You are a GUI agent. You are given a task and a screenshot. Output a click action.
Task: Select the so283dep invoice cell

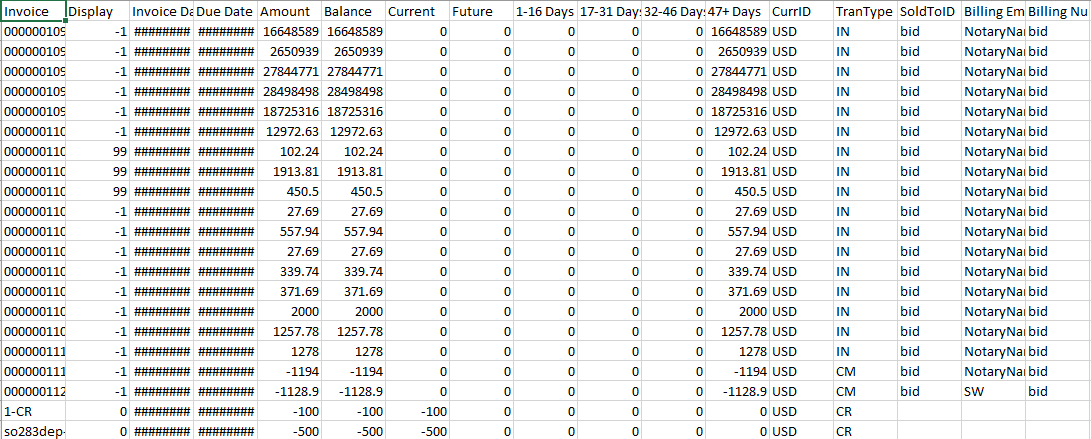[33, 431]
